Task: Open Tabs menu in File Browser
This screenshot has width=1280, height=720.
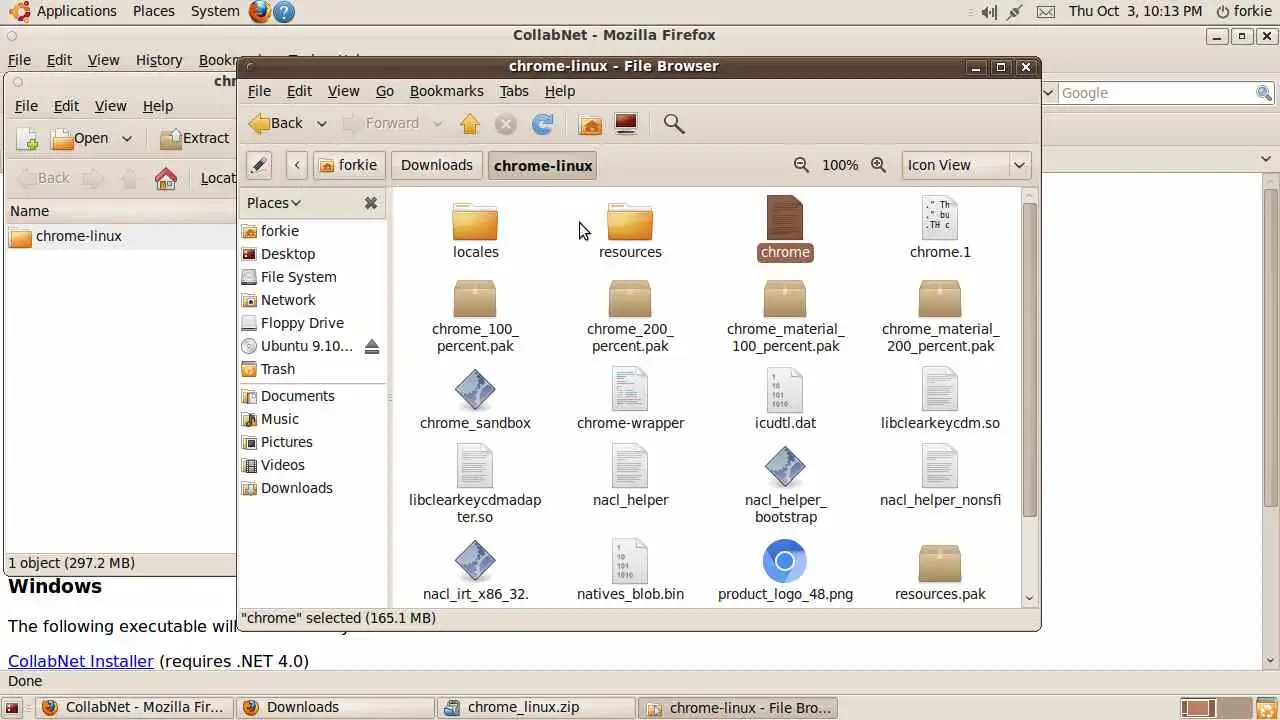Action: (514, 91)
